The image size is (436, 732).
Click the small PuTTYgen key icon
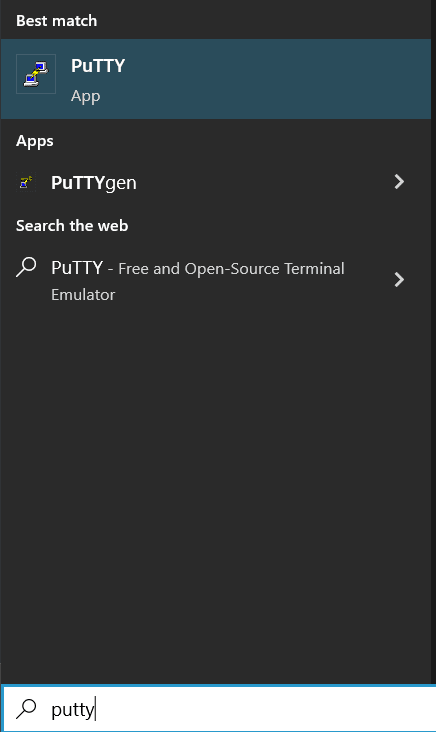26,182
